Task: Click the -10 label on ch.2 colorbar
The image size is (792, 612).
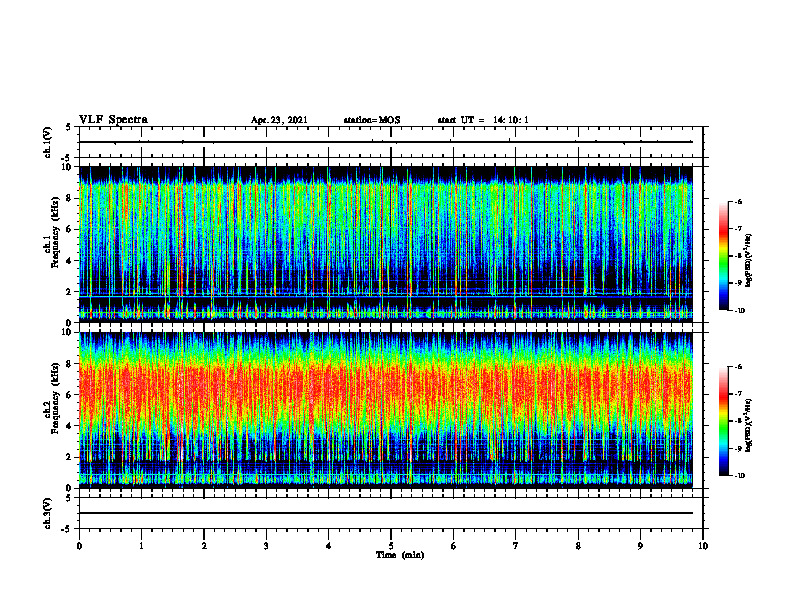Action: tap(739, 476)
